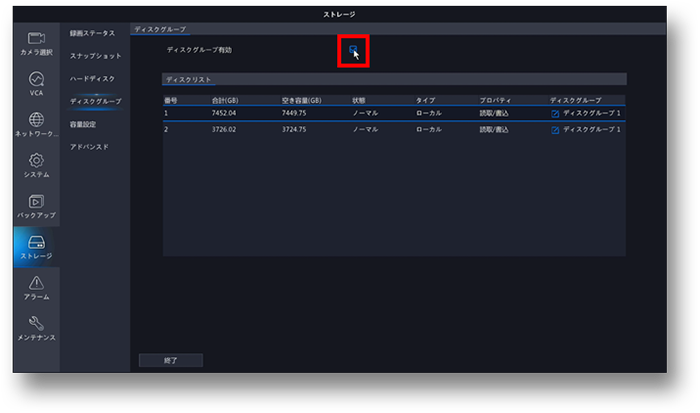
Task: Open メンテナンス wrench icon
Action: coord(36,325)
